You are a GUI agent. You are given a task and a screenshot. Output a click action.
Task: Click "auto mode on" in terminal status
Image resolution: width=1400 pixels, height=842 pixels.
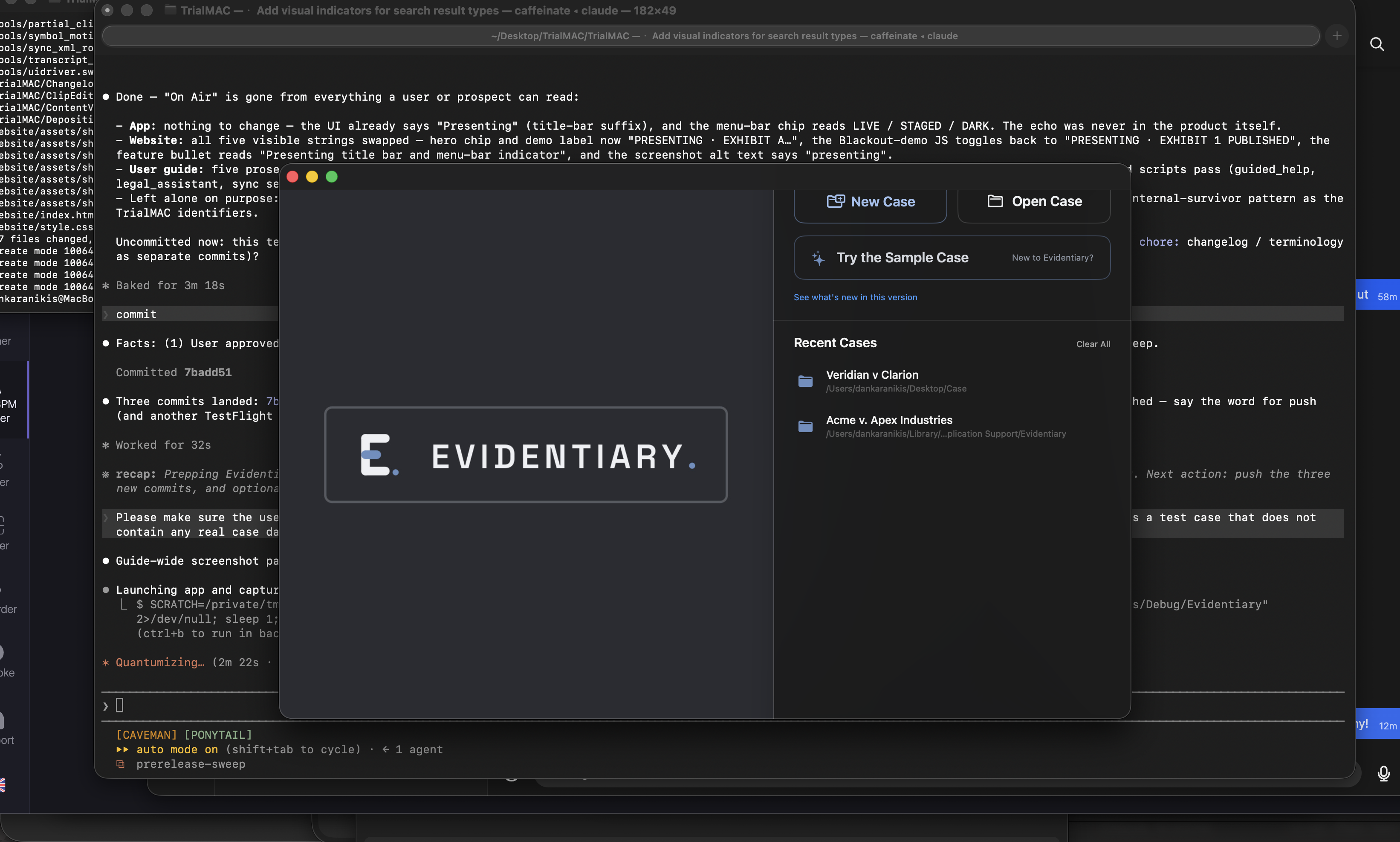coord(177,749)
